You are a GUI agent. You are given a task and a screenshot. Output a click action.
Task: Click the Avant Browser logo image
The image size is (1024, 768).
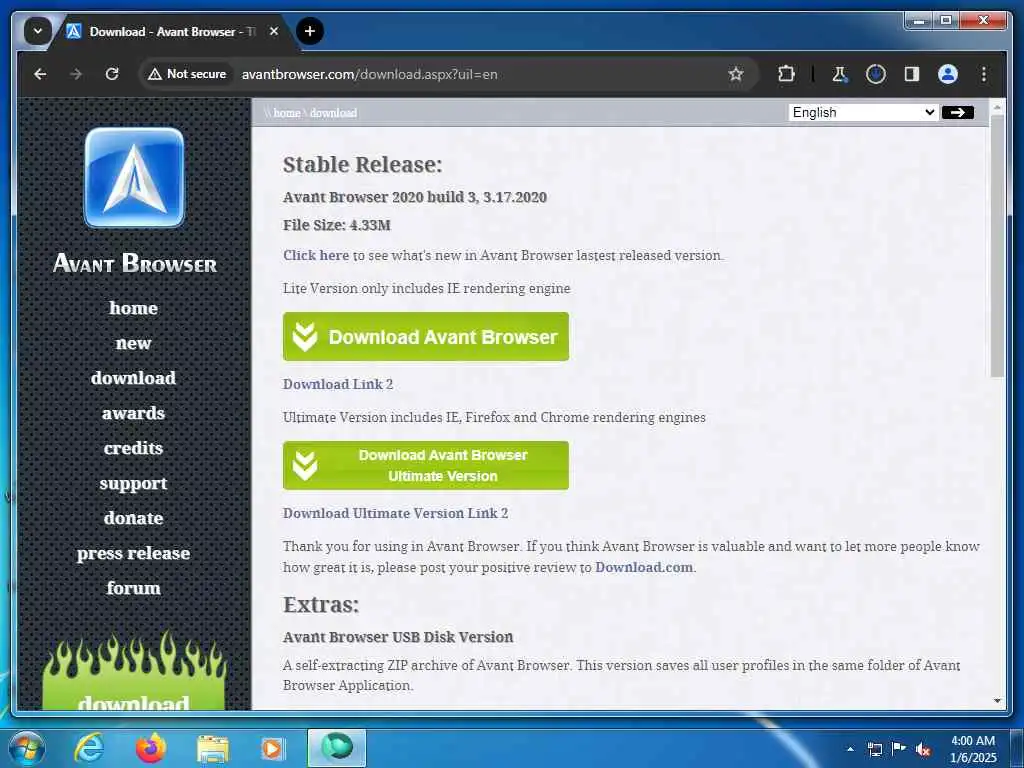pos(135,178)
